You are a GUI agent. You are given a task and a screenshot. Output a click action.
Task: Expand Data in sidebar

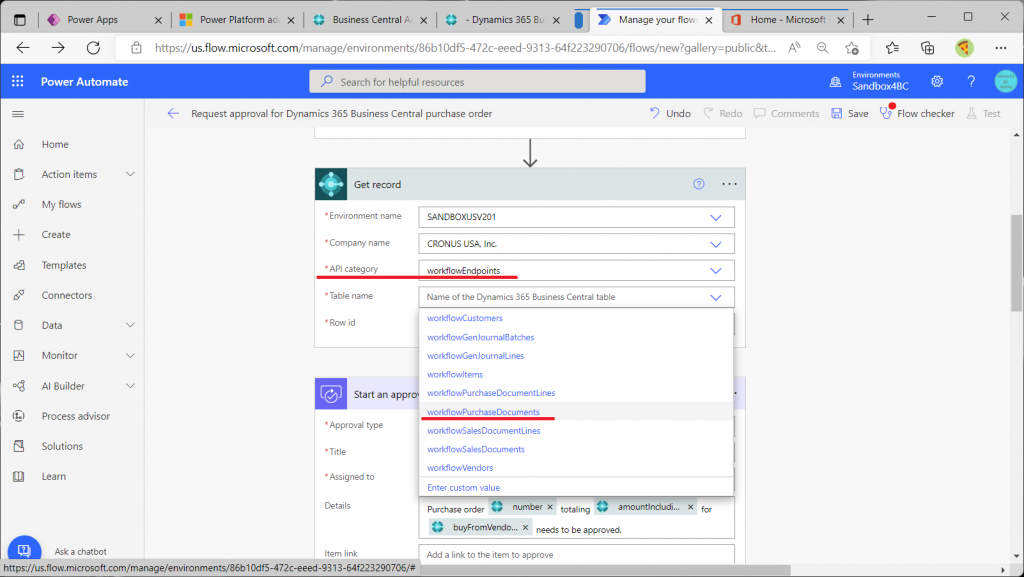131,325
